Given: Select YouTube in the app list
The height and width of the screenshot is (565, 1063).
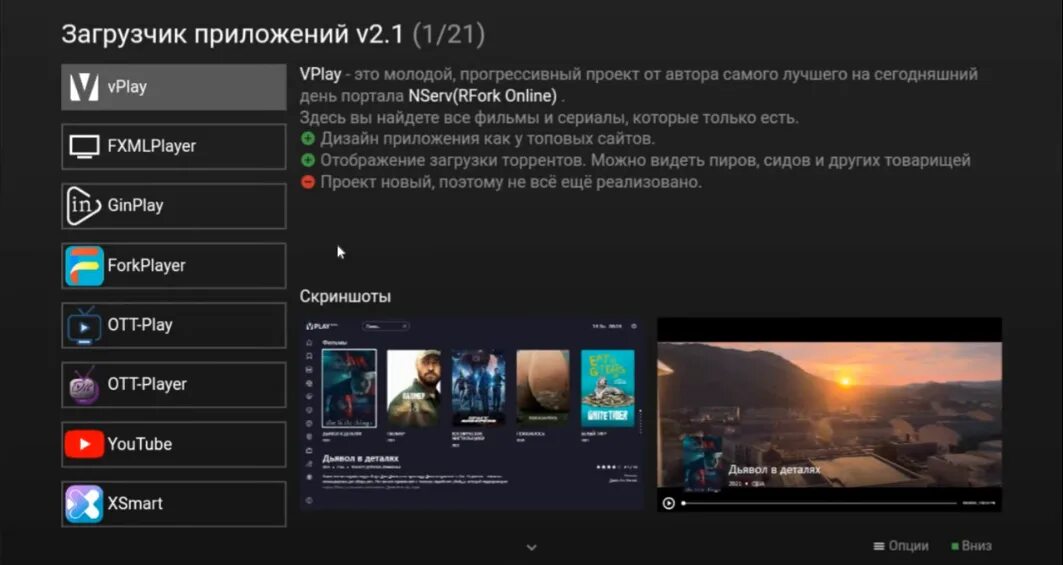Looking at the screenshot, I should point(174,444).
